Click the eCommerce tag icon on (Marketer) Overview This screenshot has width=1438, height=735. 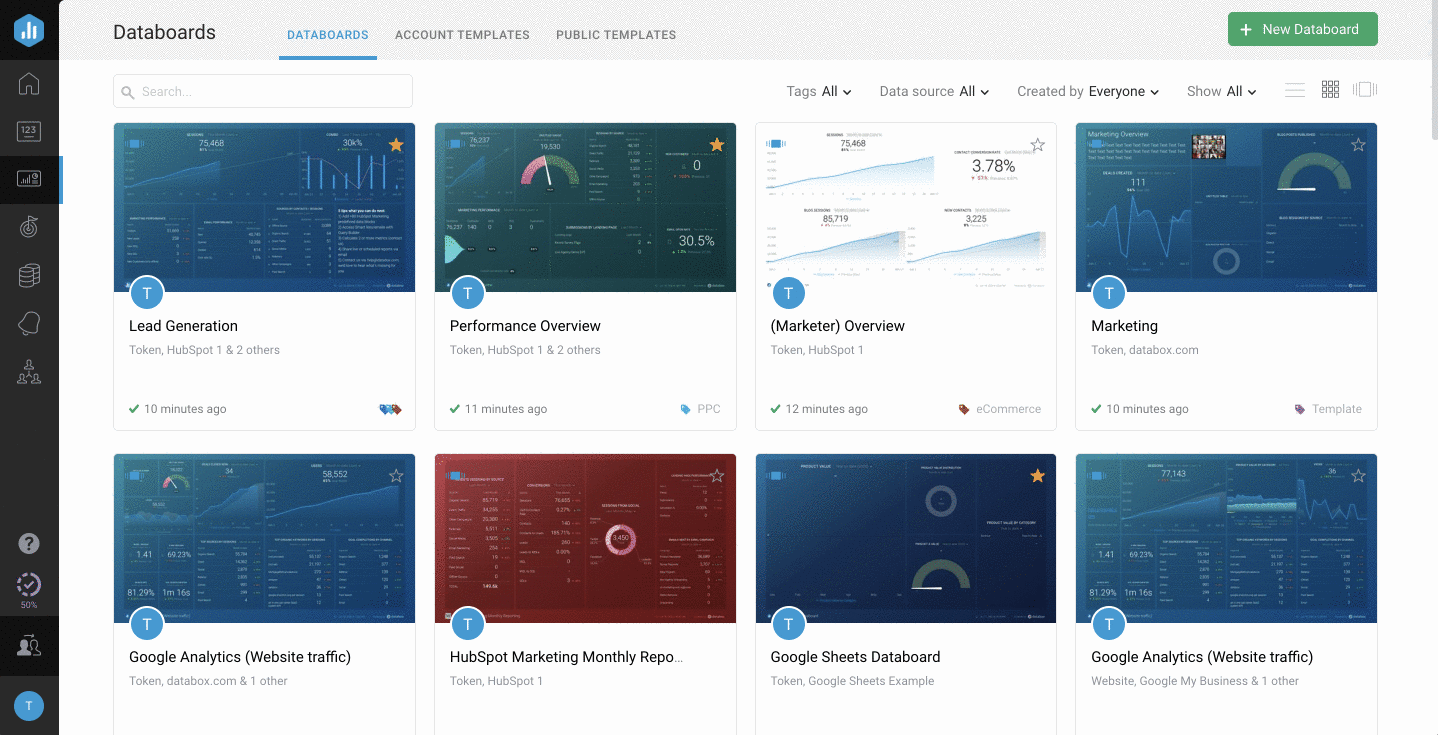click(x=964, y=409)
